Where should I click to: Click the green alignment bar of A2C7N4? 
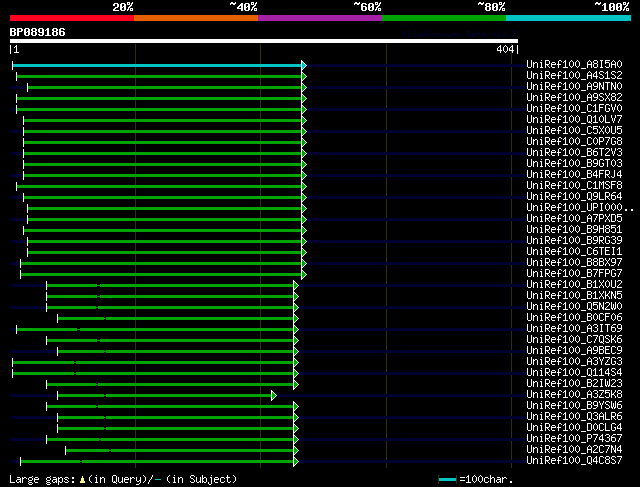pyautogui.click(x=180, y=451)
